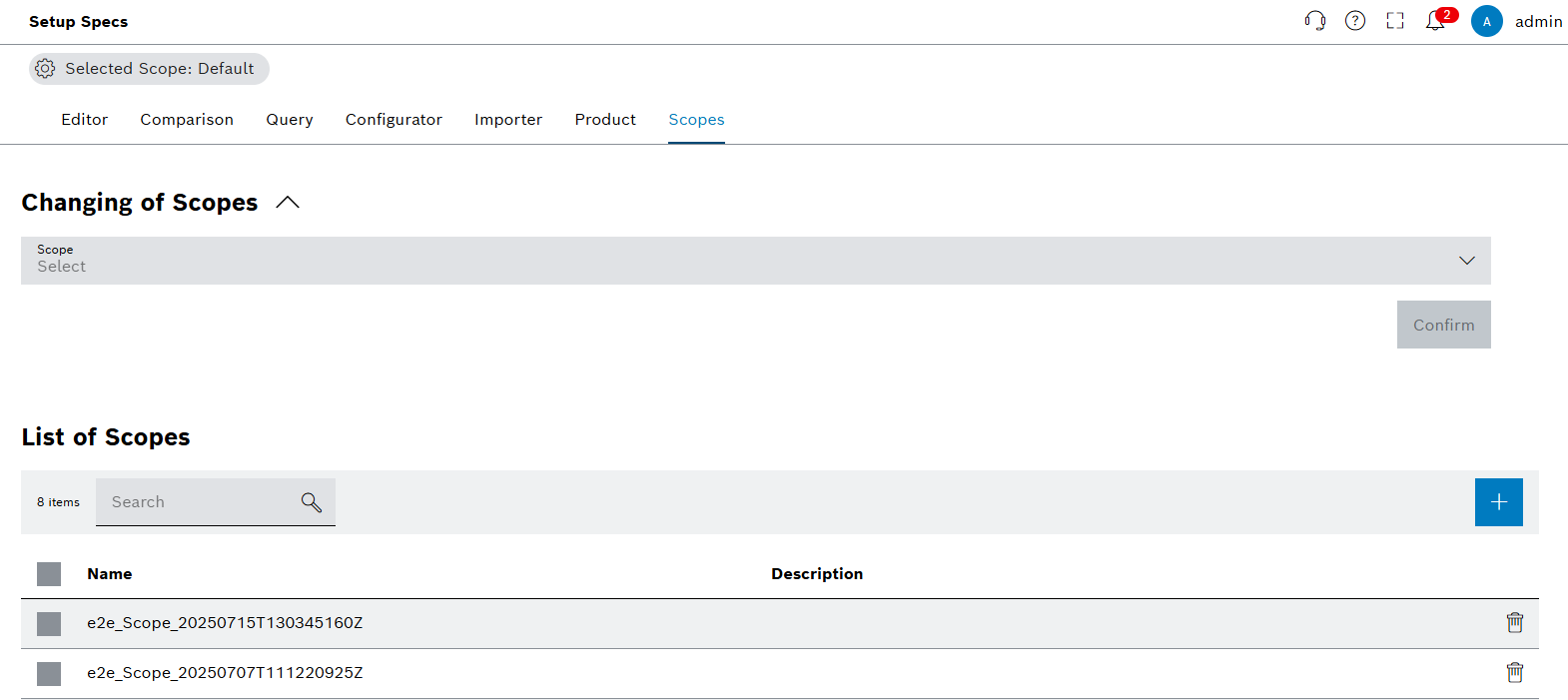Toggle fullscreen mode icon

point(1395,21)
